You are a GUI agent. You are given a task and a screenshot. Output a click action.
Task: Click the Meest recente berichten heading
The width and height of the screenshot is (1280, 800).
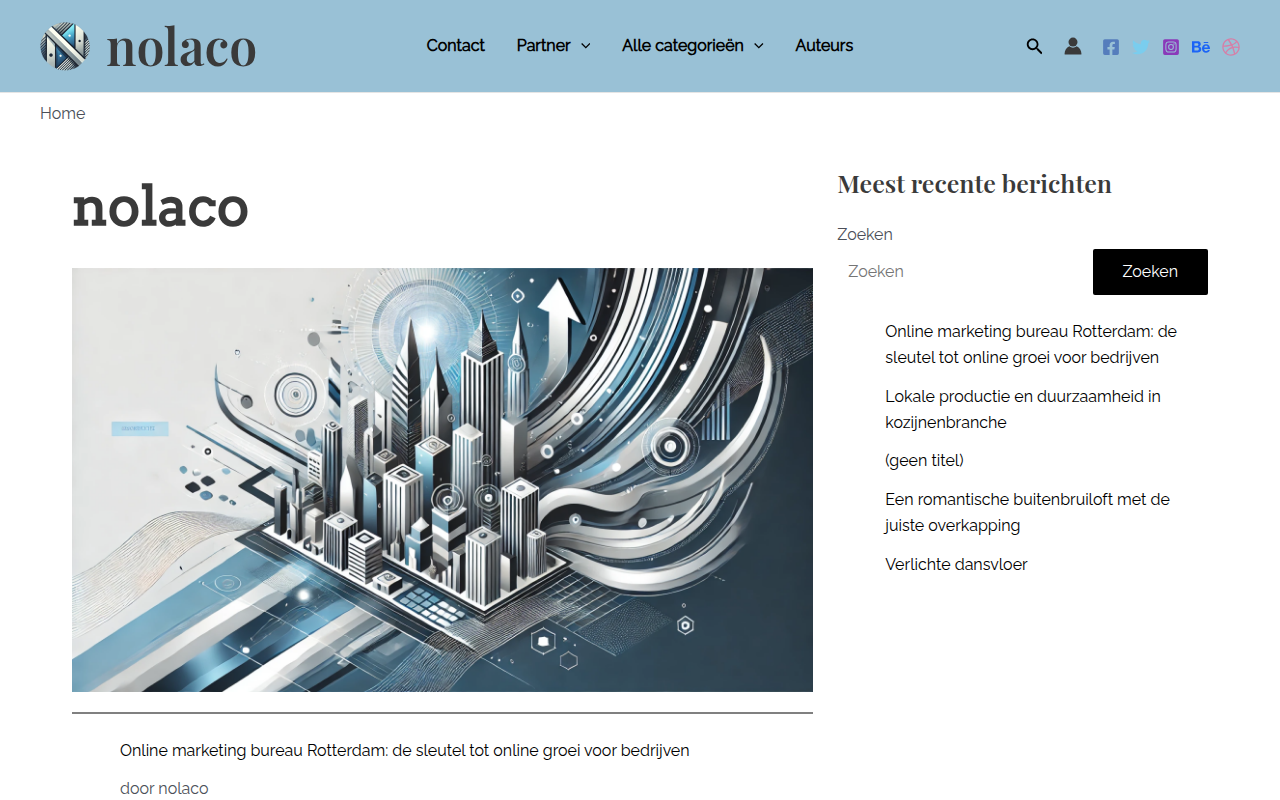(x=974, y=184)
